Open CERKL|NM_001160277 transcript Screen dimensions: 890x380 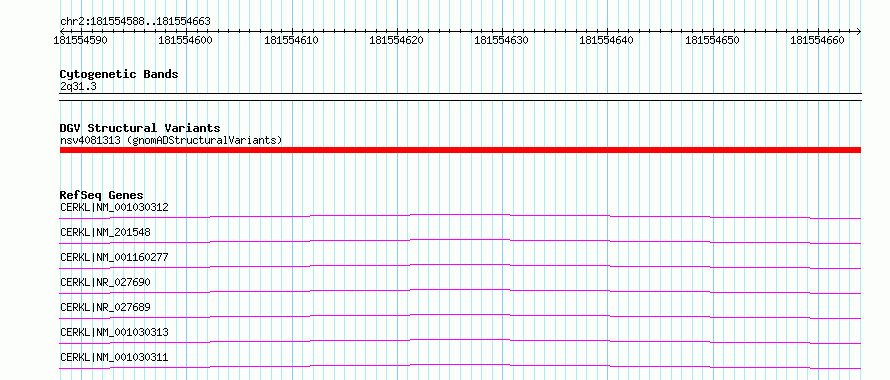point(114,257)
